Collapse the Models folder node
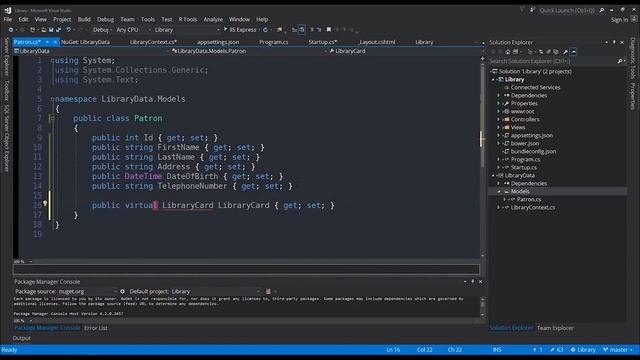640x360 pixels. pos(498,191)
